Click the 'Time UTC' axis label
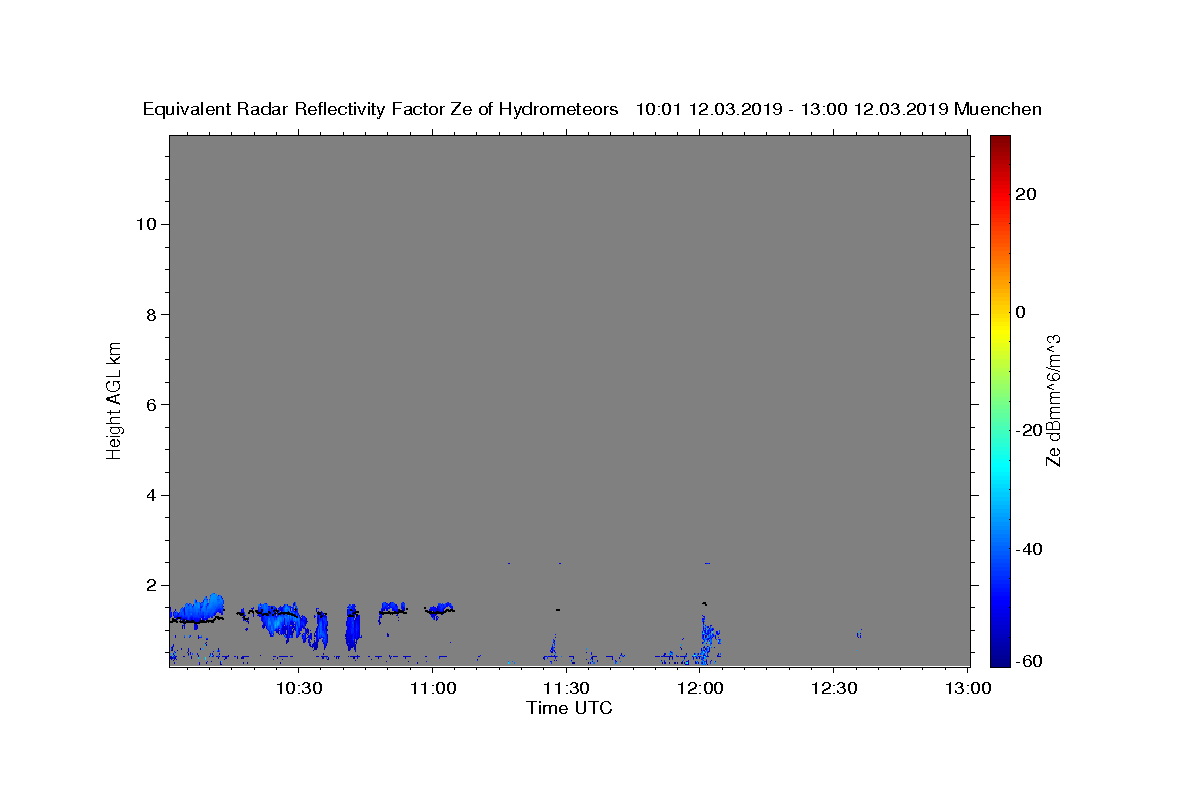The width and height of the screenshot is (1200, 800). tap(569, 708)
